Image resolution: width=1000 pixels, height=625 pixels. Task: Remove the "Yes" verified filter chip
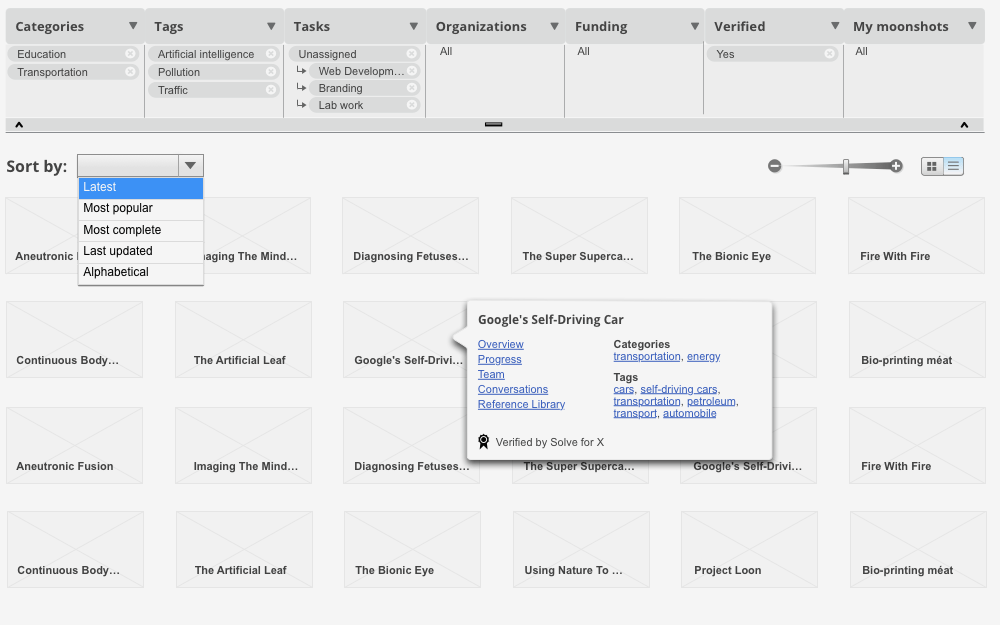830,54
